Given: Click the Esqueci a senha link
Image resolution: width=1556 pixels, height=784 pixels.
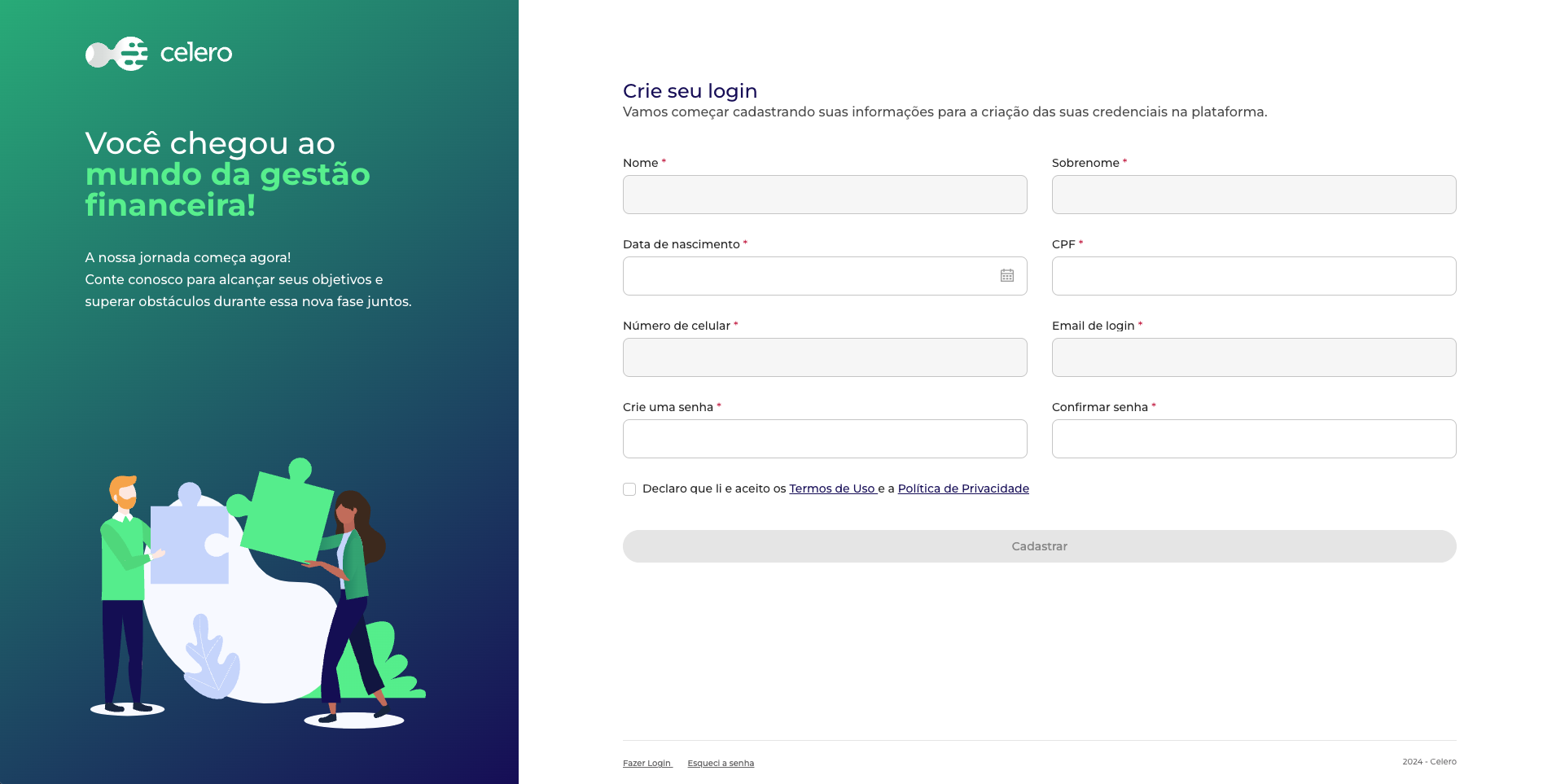Looking at the screenshot, I should pos(721,763).
